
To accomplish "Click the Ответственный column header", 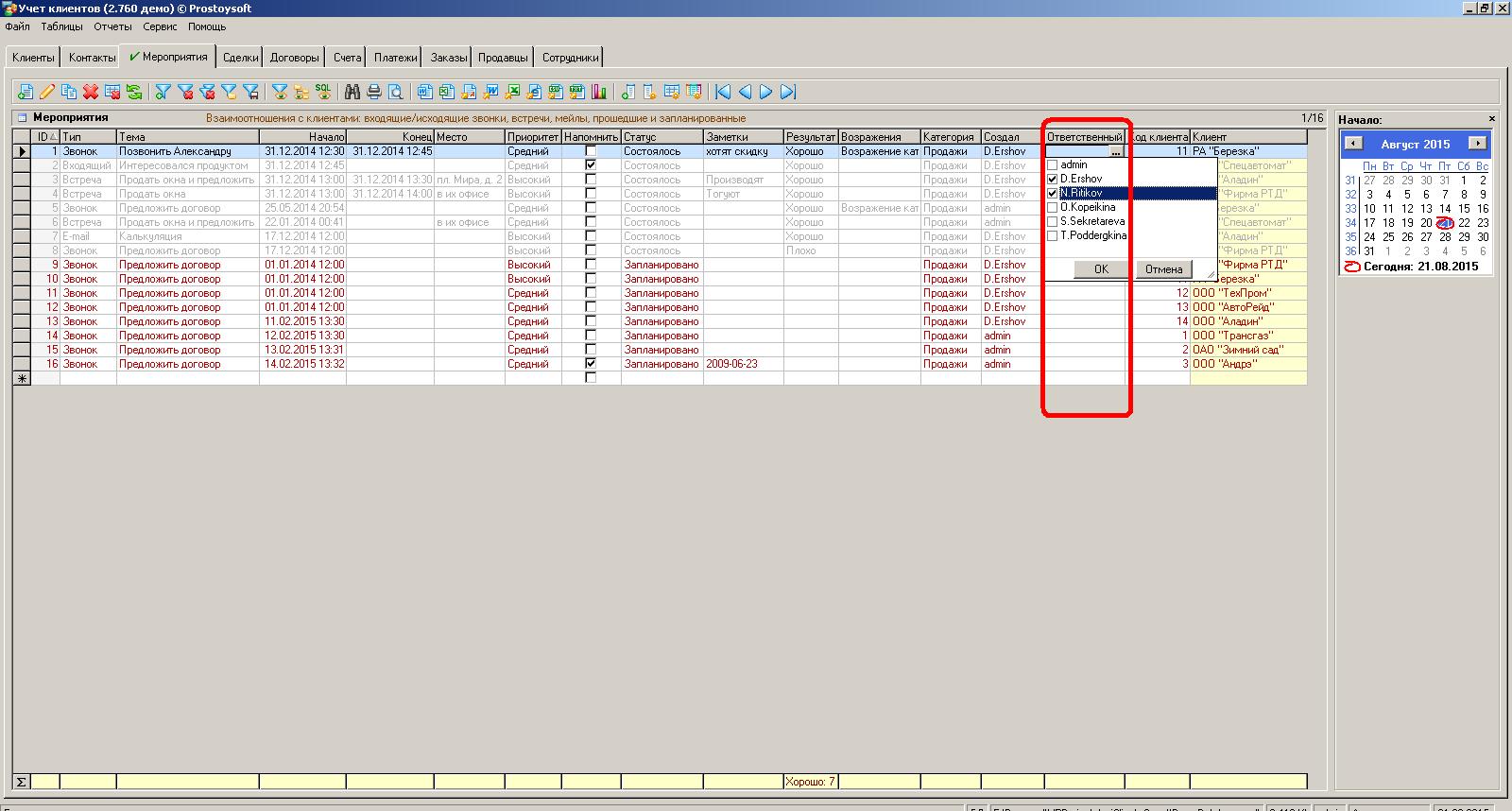I will [x=1084, y=137].
